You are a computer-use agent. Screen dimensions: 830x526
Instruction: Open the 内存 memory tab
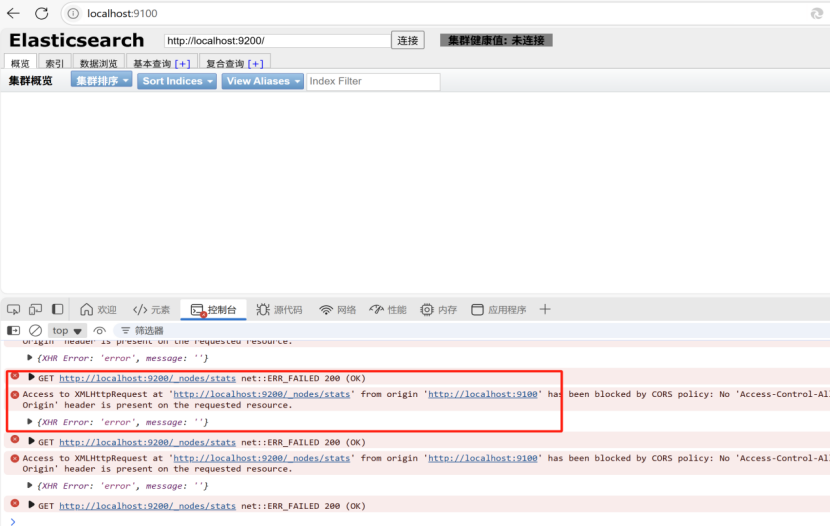tap(439, 310)
